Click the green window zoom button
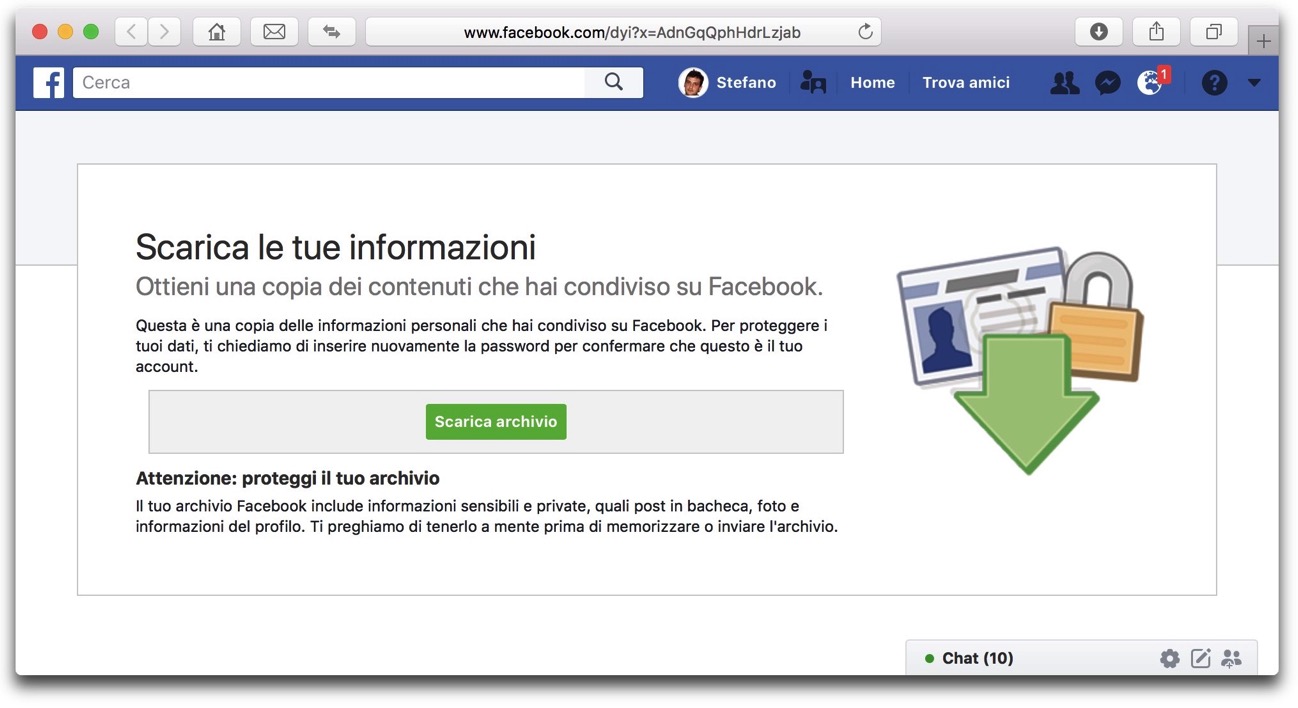Image resolution: width=1298 pixels, height=708 pixels. 91,32
